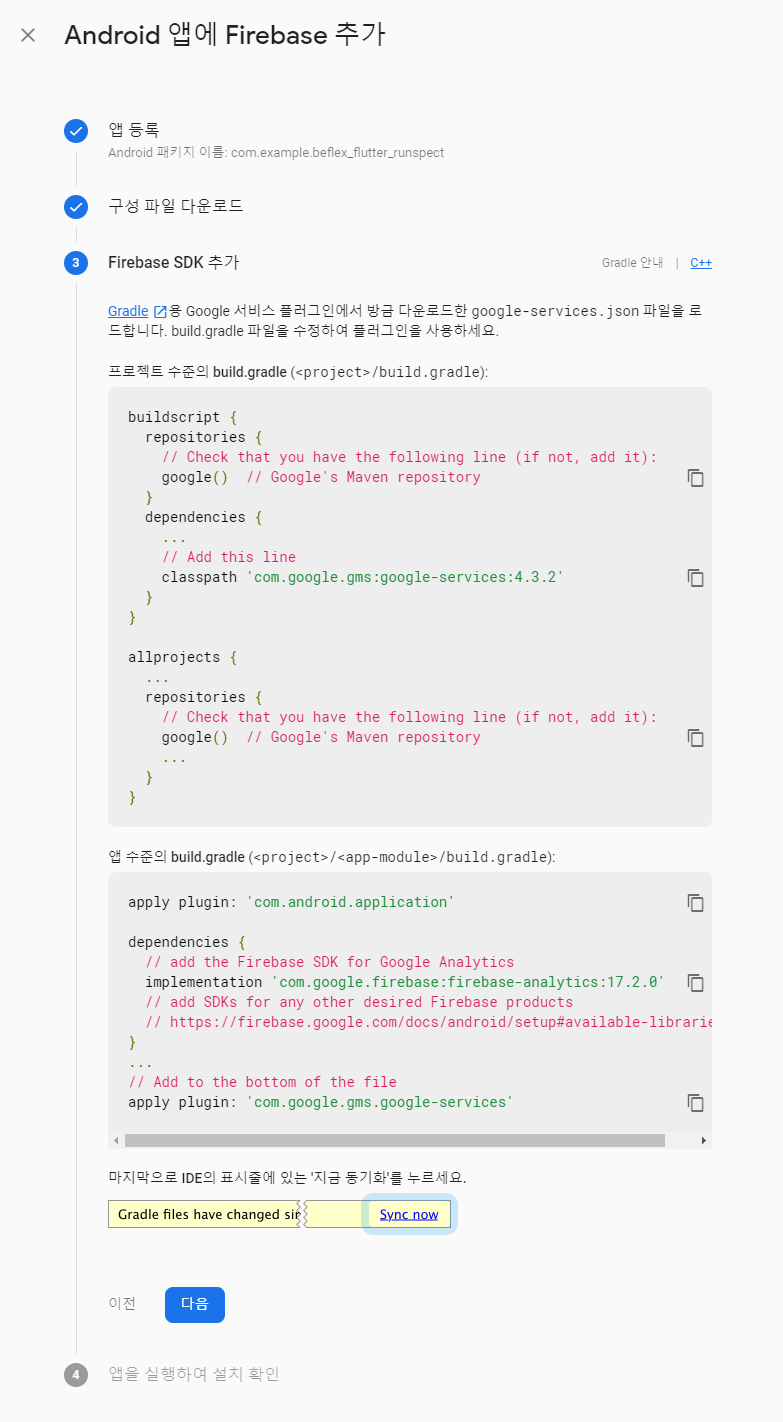Image resolution: width=783 pixels, height=1422 pixels.
Task: Open the 앱을 실행하여 설치 확인 step
Action: (194, 1374)
